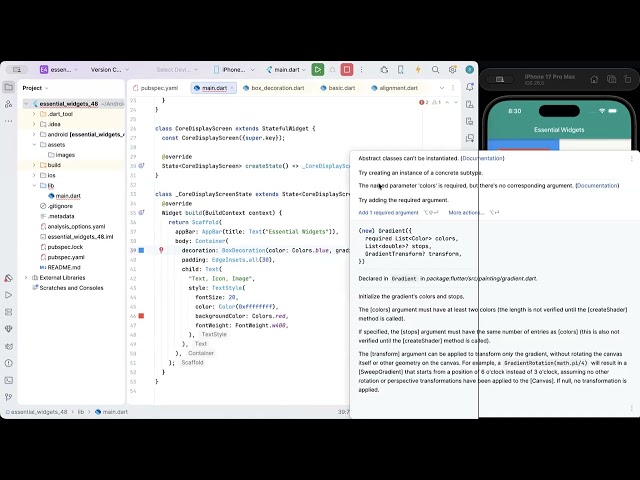Click the Flutter hot reload lightning icon
The height and width of the screenshot is (480, 640).
tap(418, 70)
